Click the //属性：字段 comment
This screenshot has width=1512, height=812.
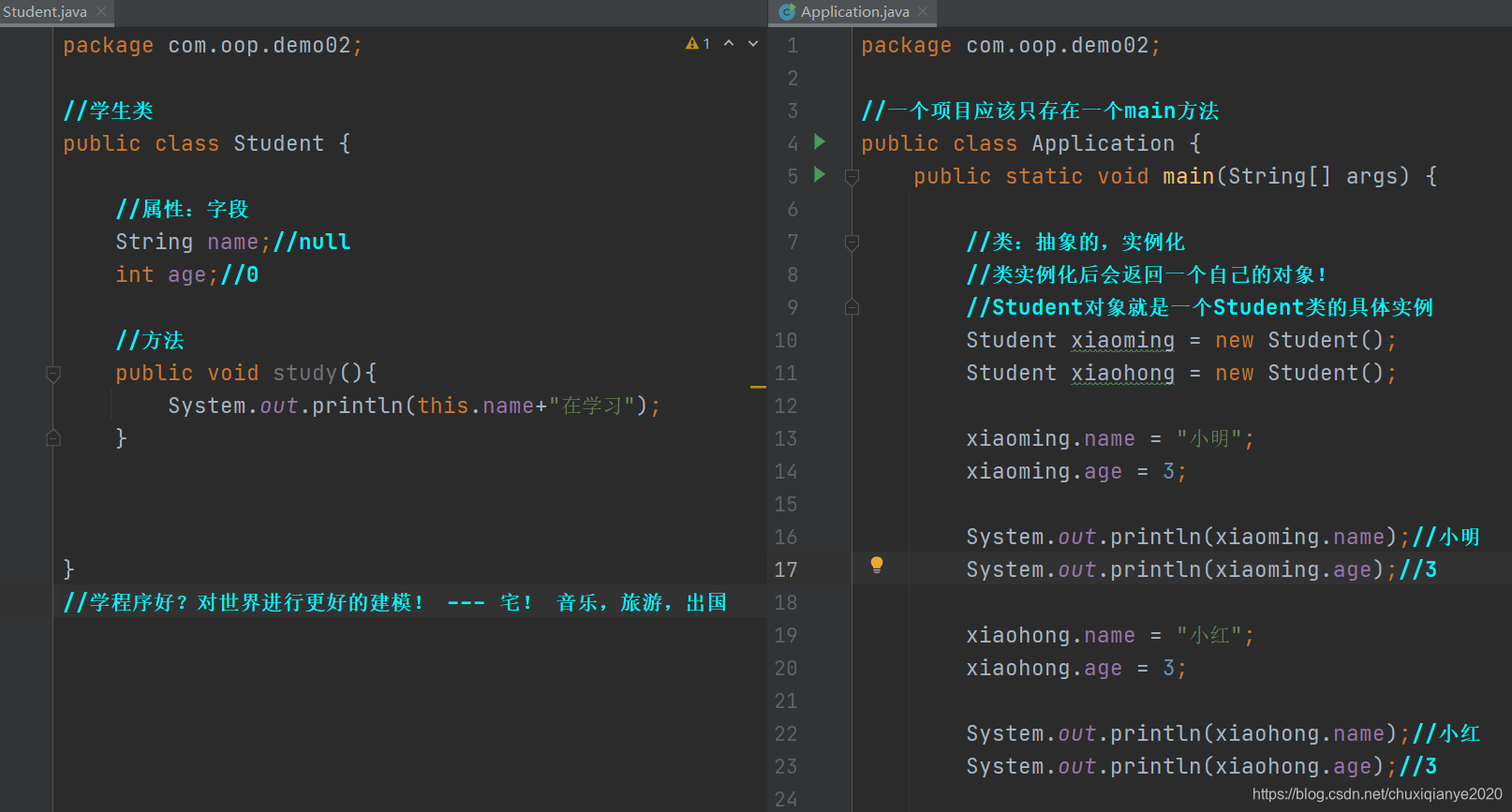click(x=183, y=210)
